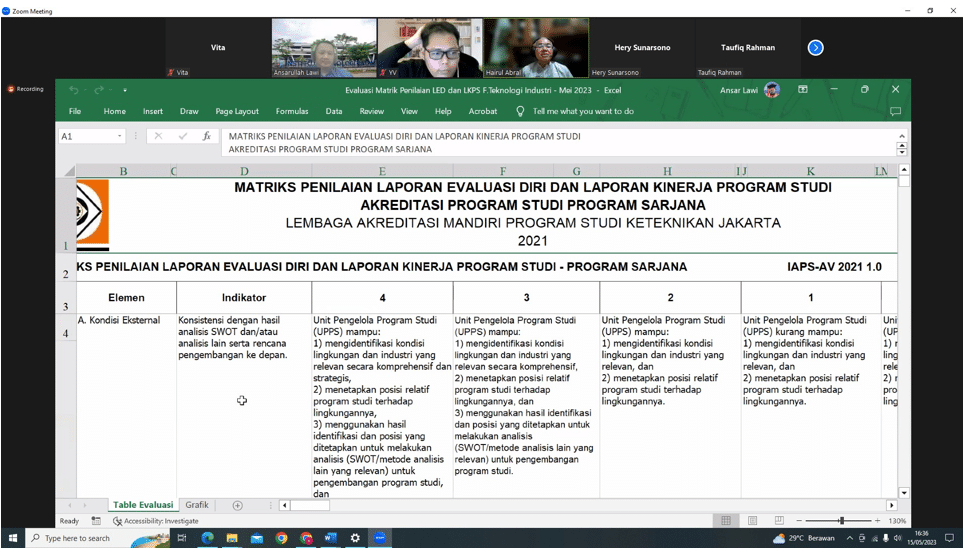Click the Tell me lightbulb icon
The height and width of the screenshot is (552, 963).
520,111
